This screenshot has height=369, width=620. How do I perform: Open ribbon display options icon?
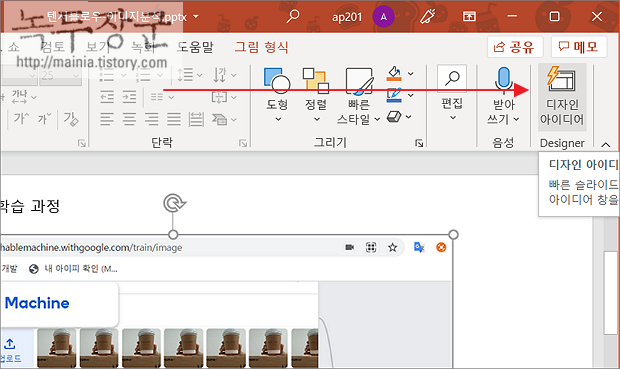[x=469, y=17]
